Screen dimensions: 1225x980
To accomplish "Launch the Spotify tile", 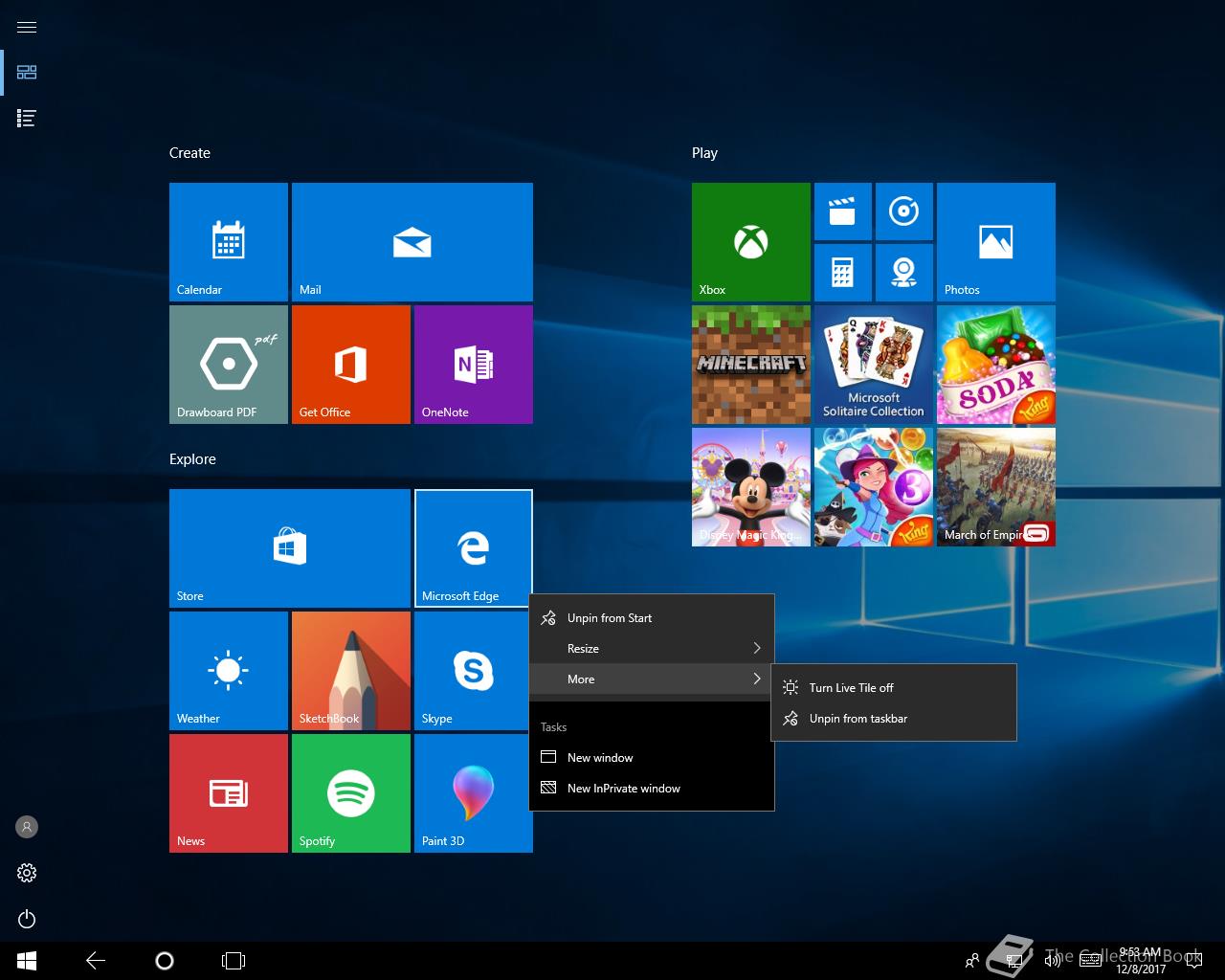I will pyautogui.click(x=351, y=793).
